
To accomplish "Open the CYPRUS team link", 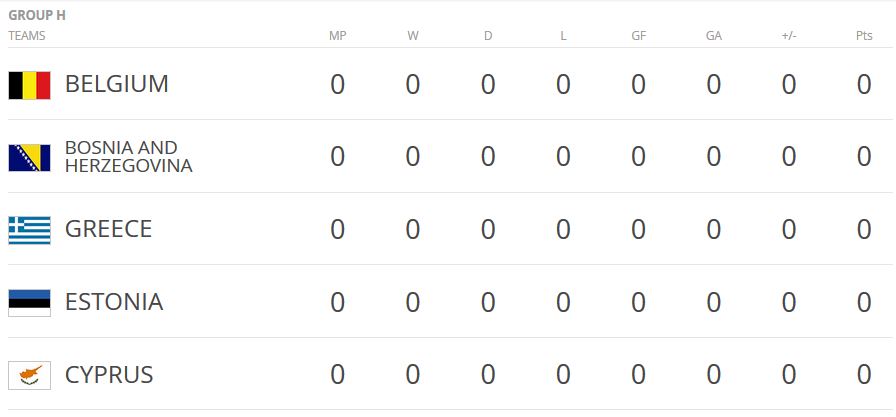I will pyautogui.click(x=109, y=375).
